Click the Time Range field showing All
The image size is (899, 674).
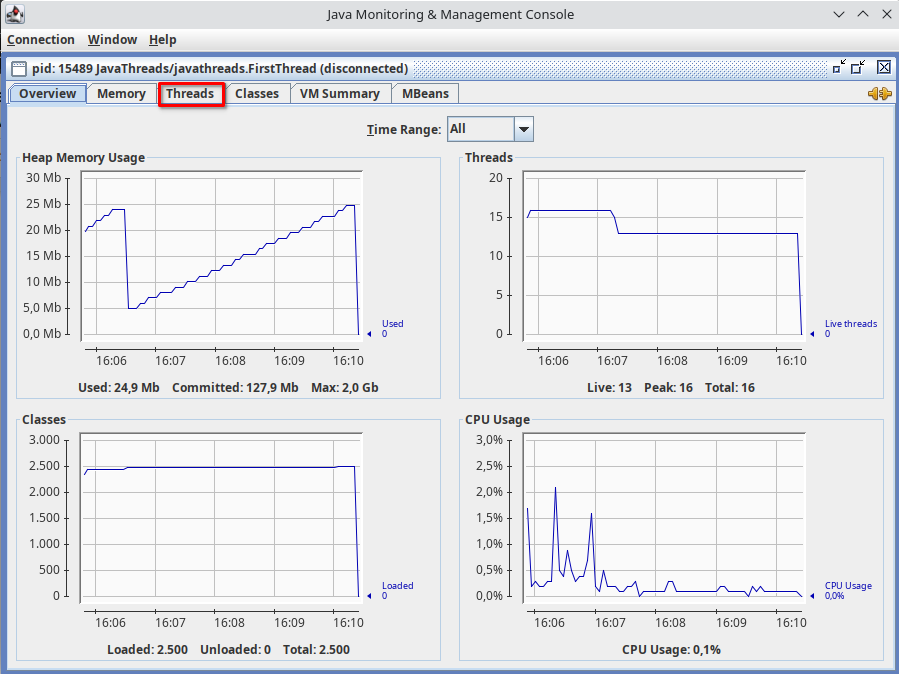[x=480, y=129]
